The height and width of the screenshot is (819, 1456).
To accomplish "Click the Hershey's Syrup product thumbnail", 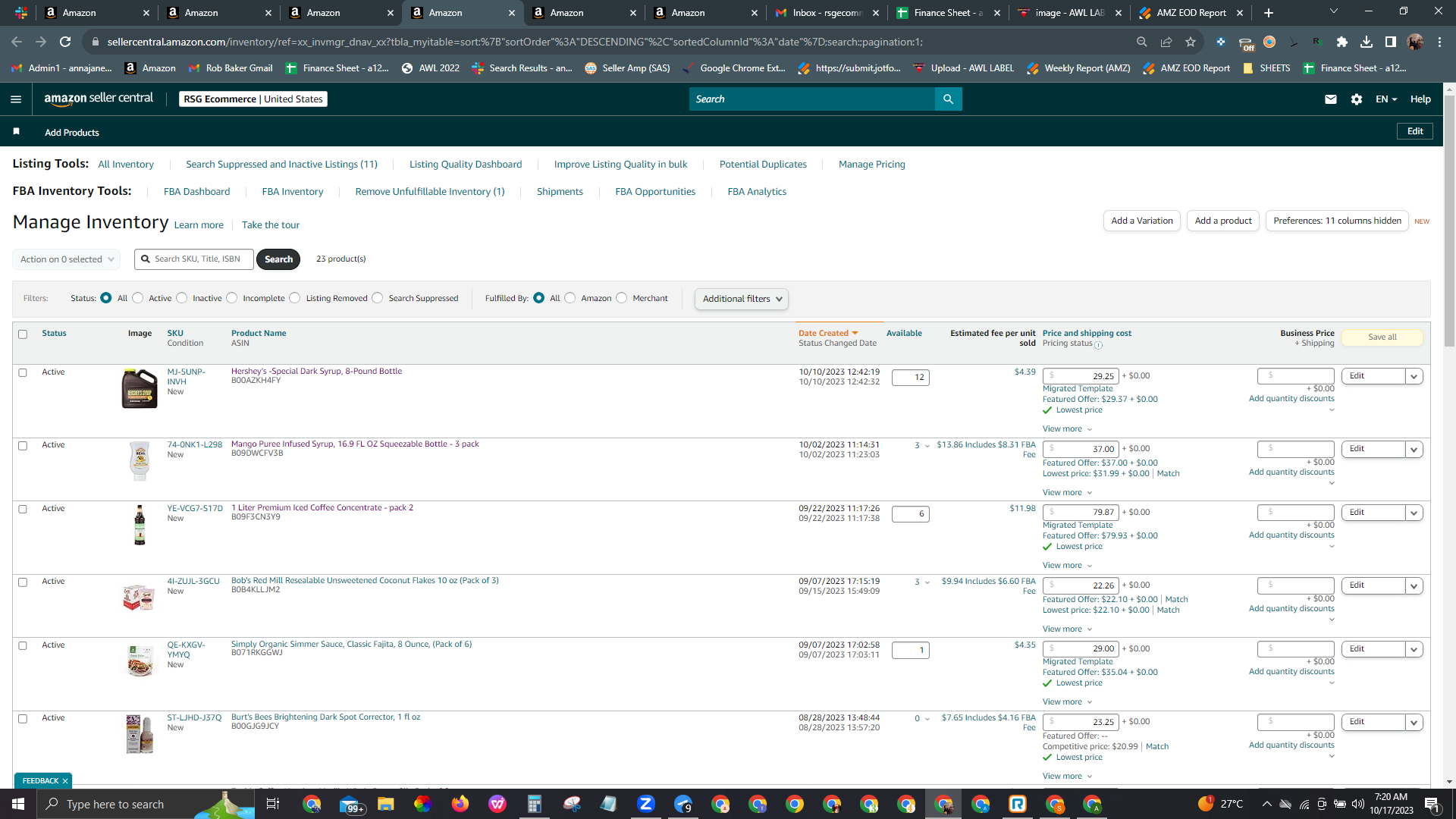I will pyautogui.click(x=140, y=388).
